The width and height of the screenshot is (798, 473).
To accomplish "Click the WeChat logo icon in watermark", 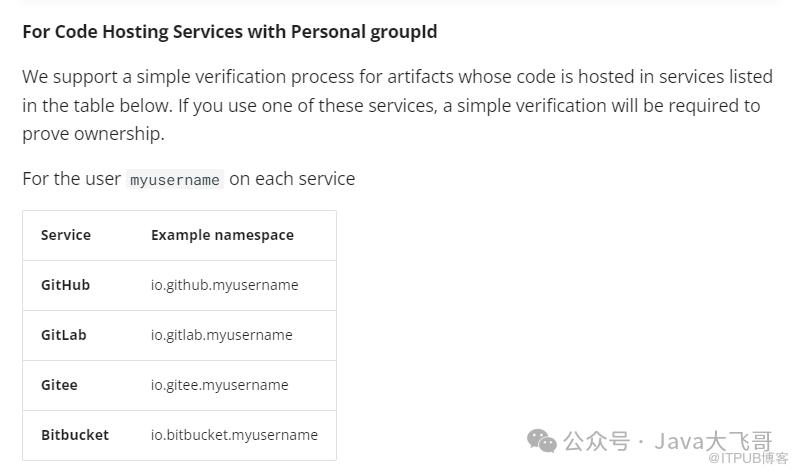I will [x=542, y=440].
